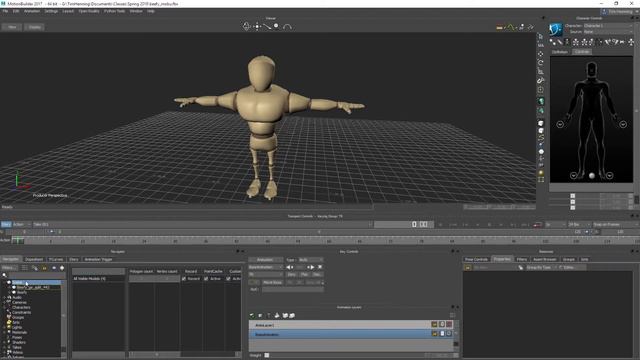Open the Animation menu

(x=32, y=11)
